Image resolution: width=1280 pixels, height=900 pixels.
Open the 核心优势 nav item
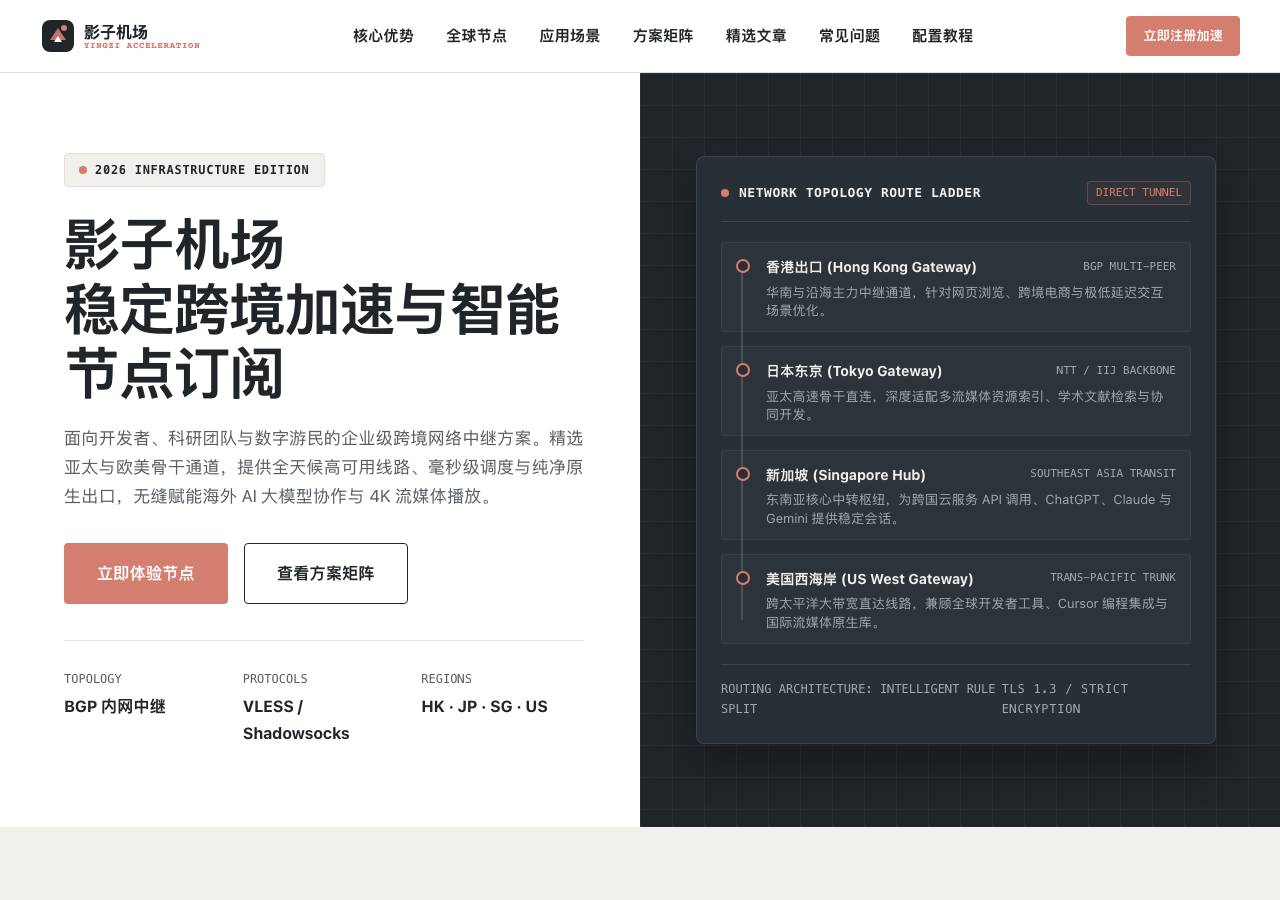(383, 36)
